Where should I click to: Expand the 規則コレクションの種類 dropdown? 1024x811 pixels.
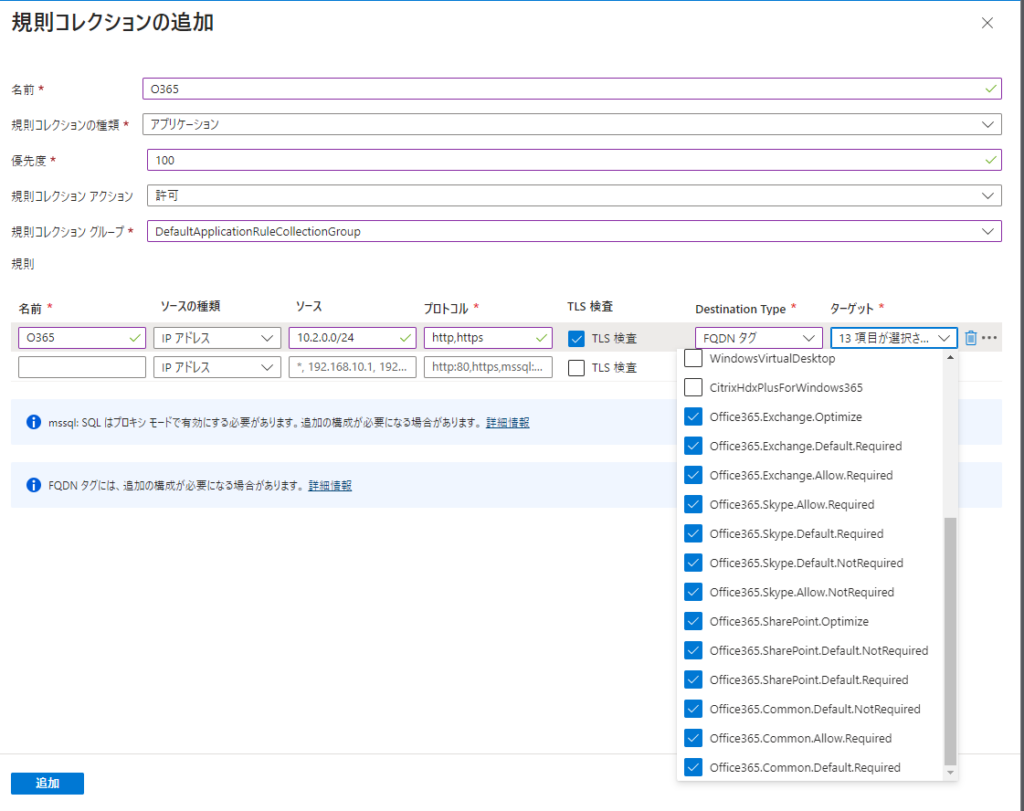571,125
